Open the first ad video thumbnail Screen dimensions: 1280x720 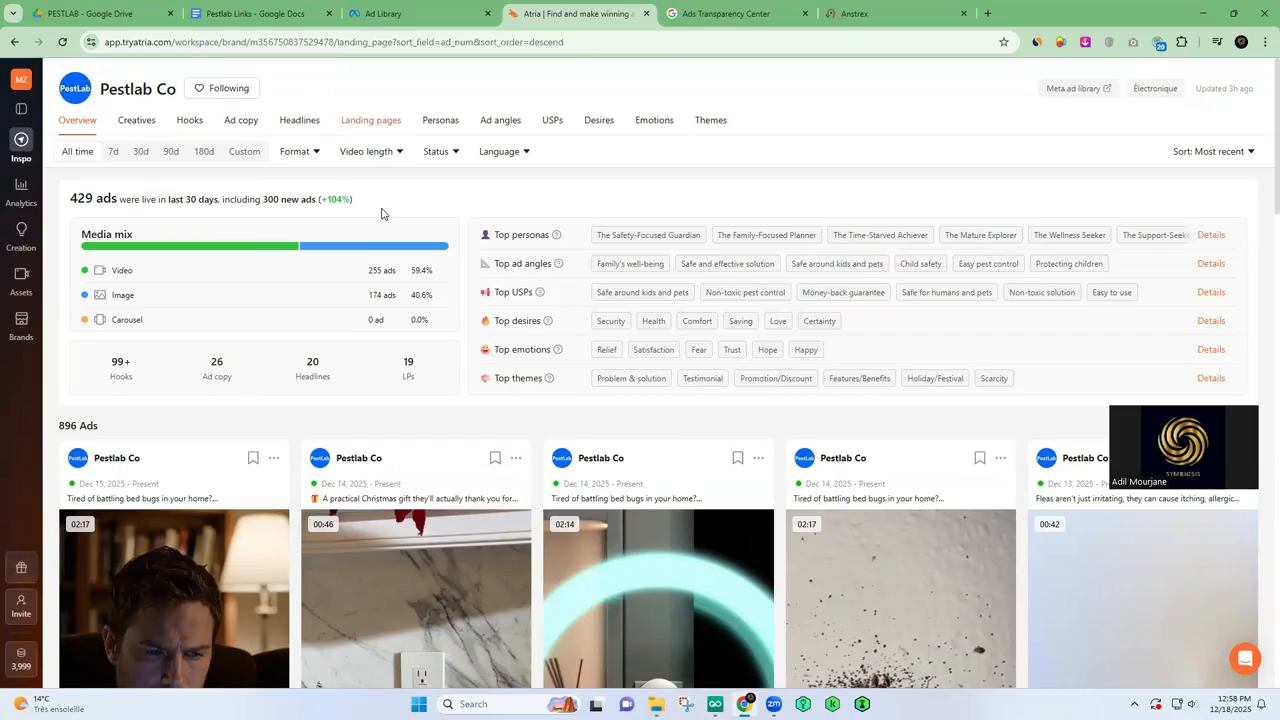pos(174,600)
